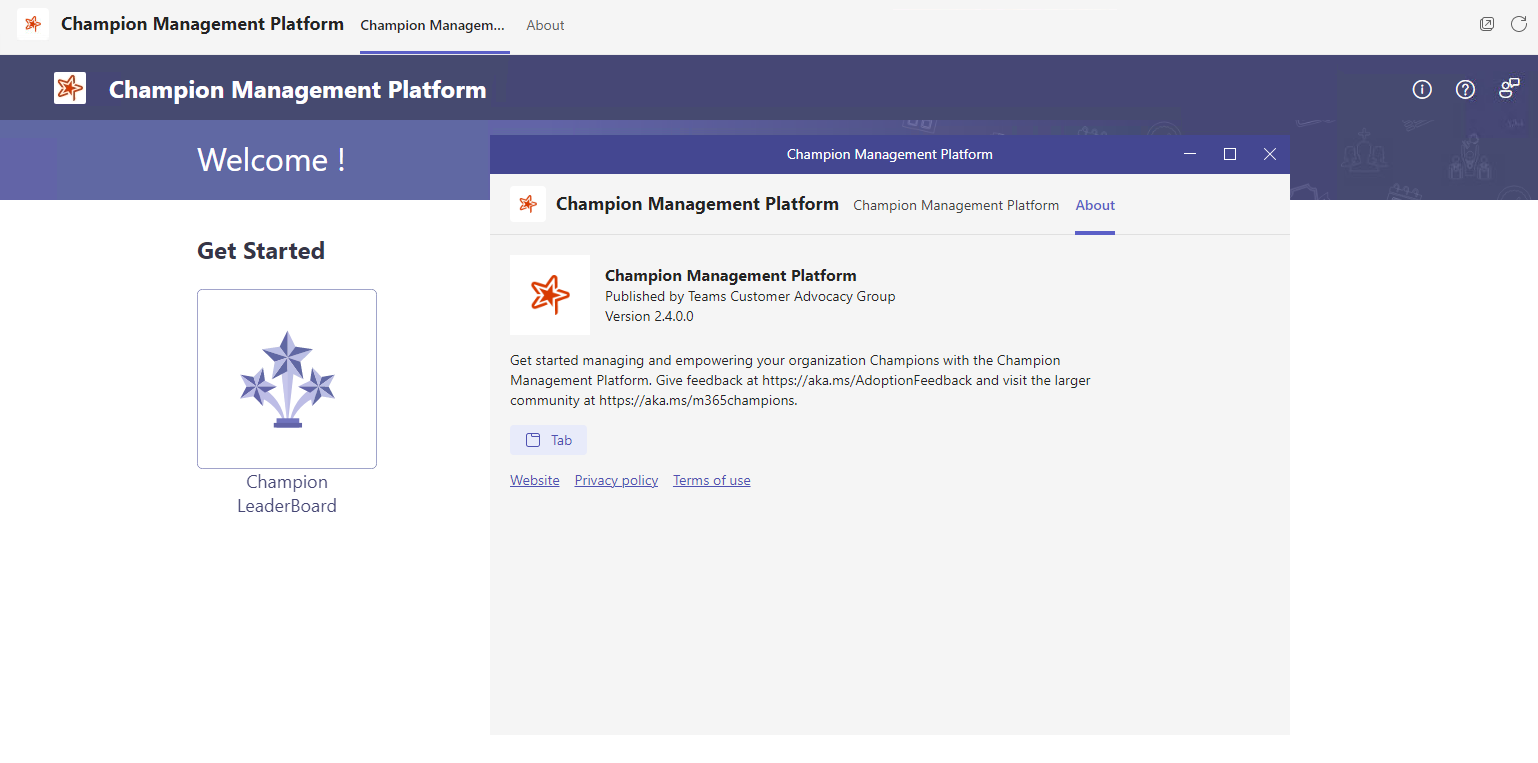Click the Tab button in the dialog
The height and width of the screenshot is (763, 1538).
point(548,439)
